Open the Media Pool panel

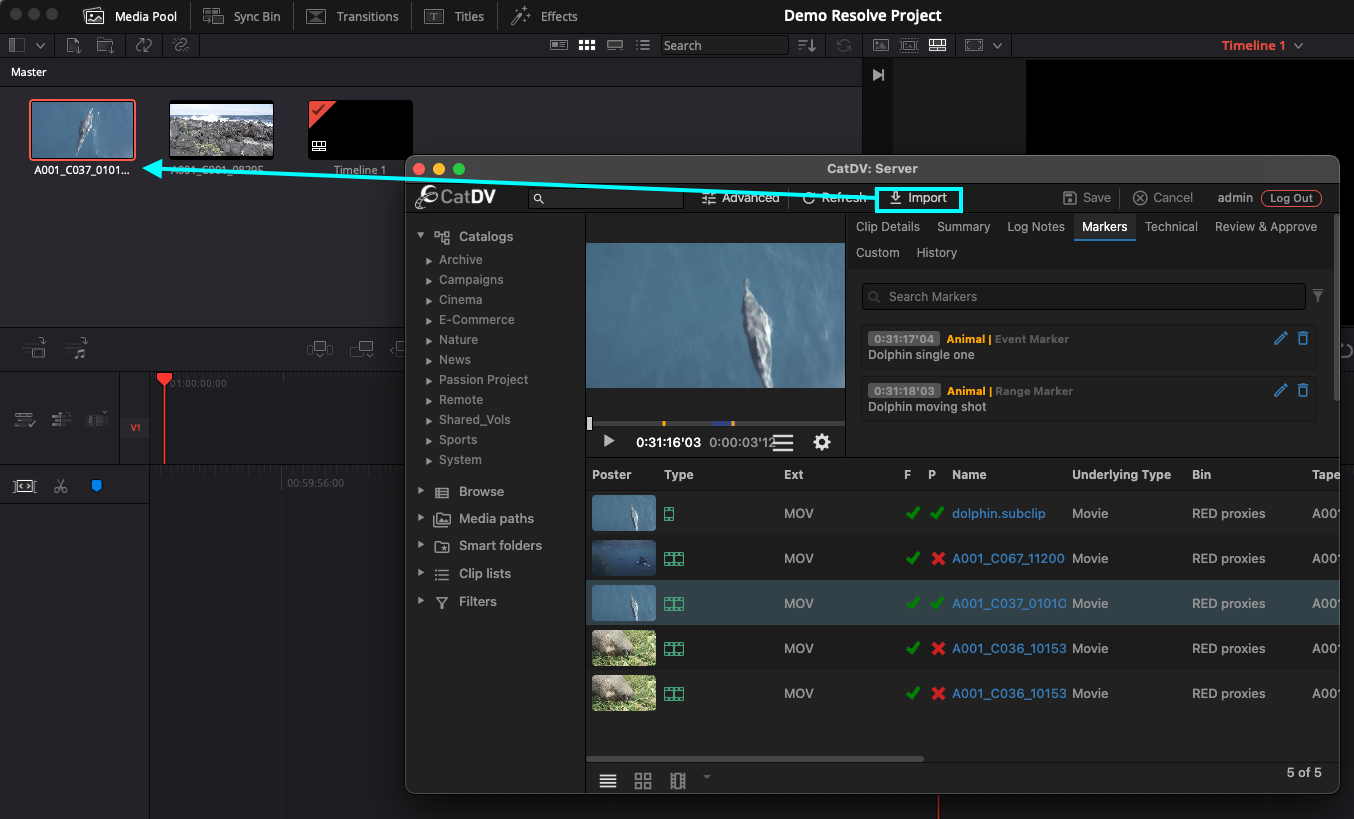coord(130,16)
